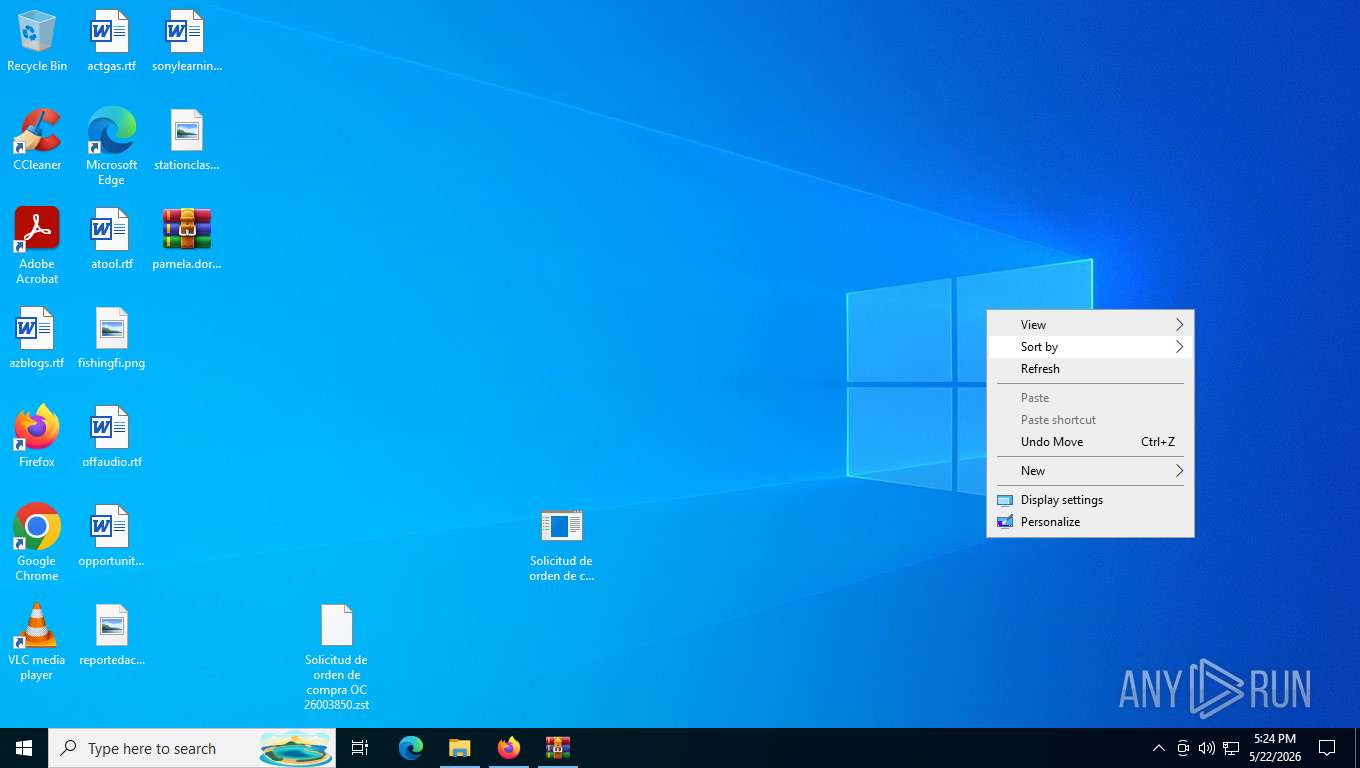Open File Explorer from the taskbar
Viewport: 1360px width, 768px height.
459,748
